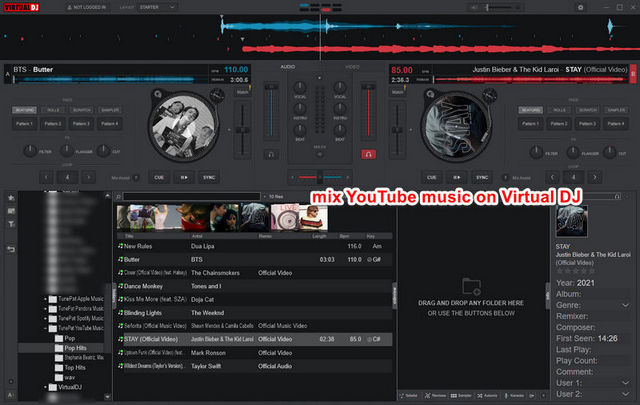Toggle the left deck loop size 4 button

click(x=67, y=177)
